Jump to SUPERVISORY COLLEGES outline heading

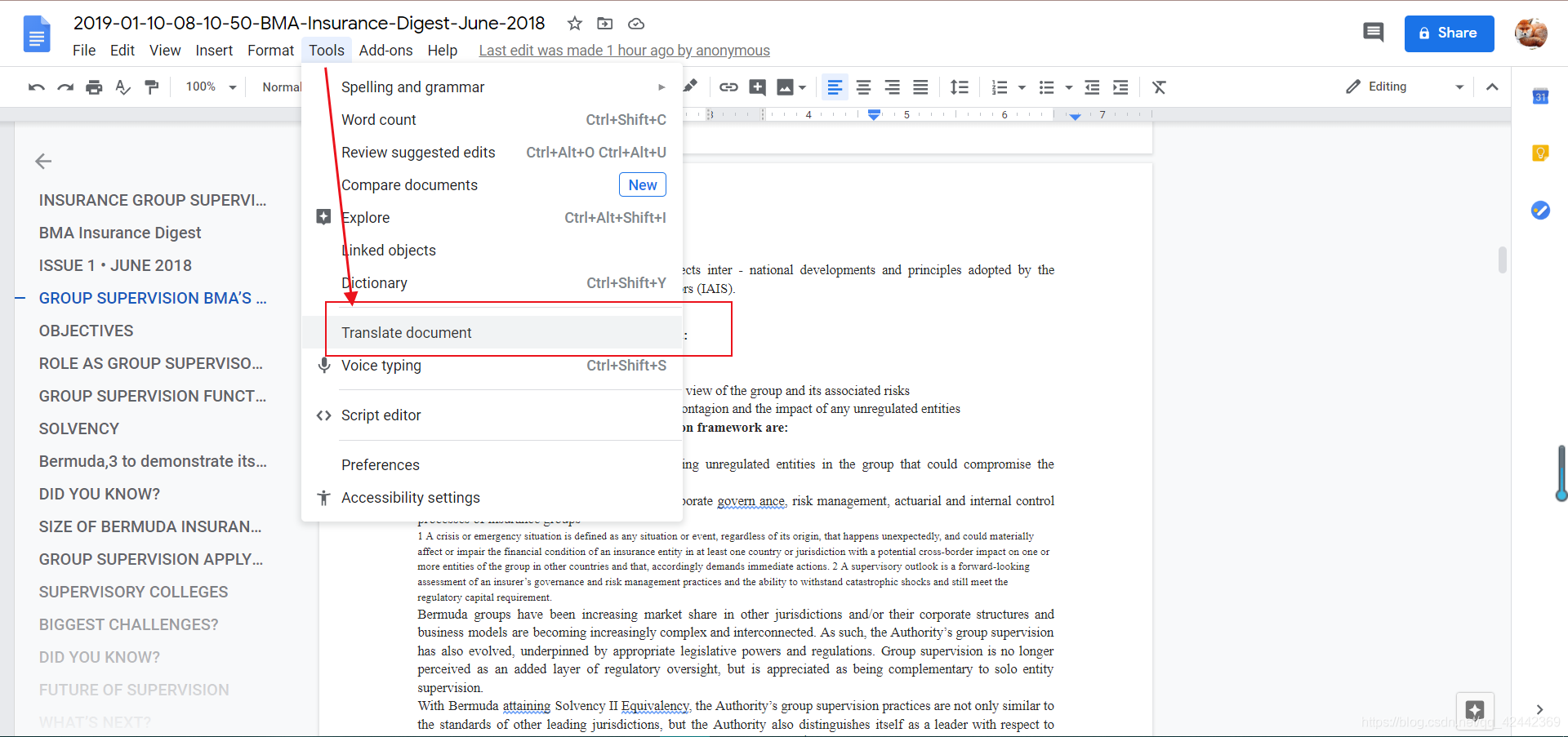[x=133, y=592]
